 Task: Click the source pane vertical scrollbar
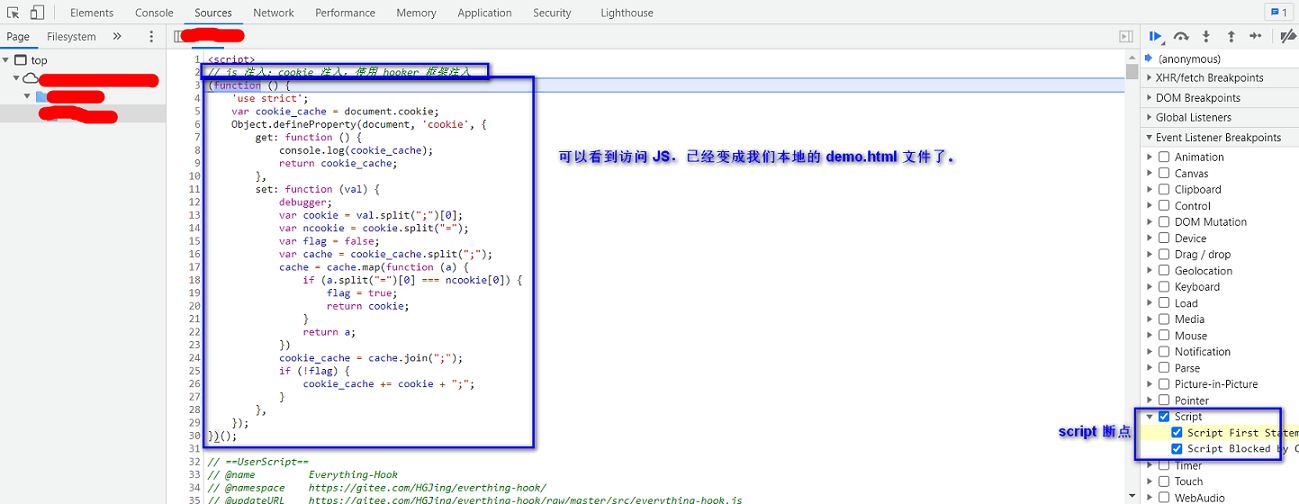(1132, 280)
